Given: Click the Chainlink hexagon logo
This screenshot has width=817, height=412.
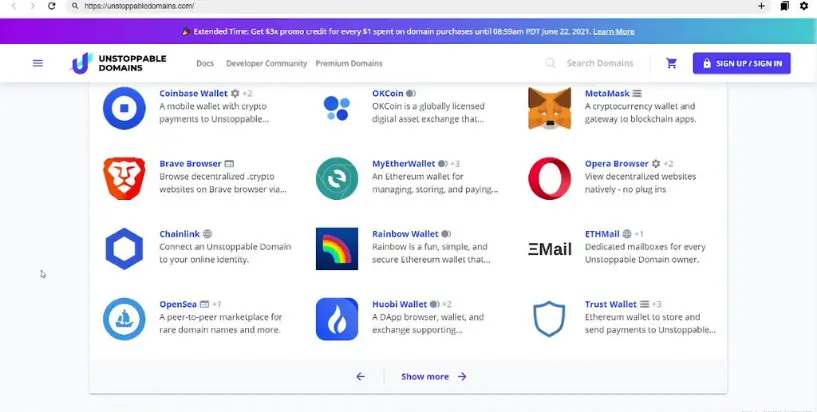Looking at the screenshot, I should (124, 248).
